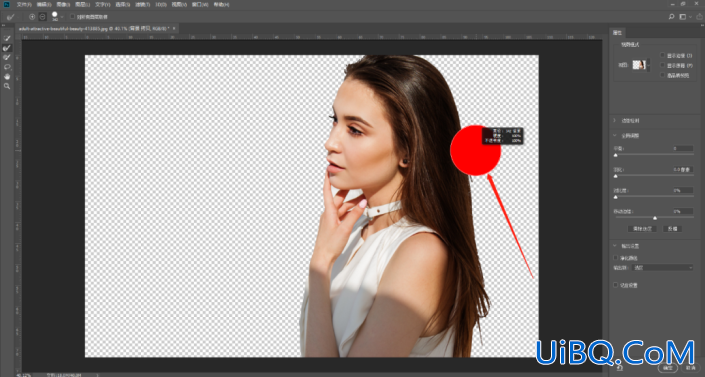Open the Filter menu
This screenshot has width=705, height=377.
pyautogui.click(x=143, y=4)
